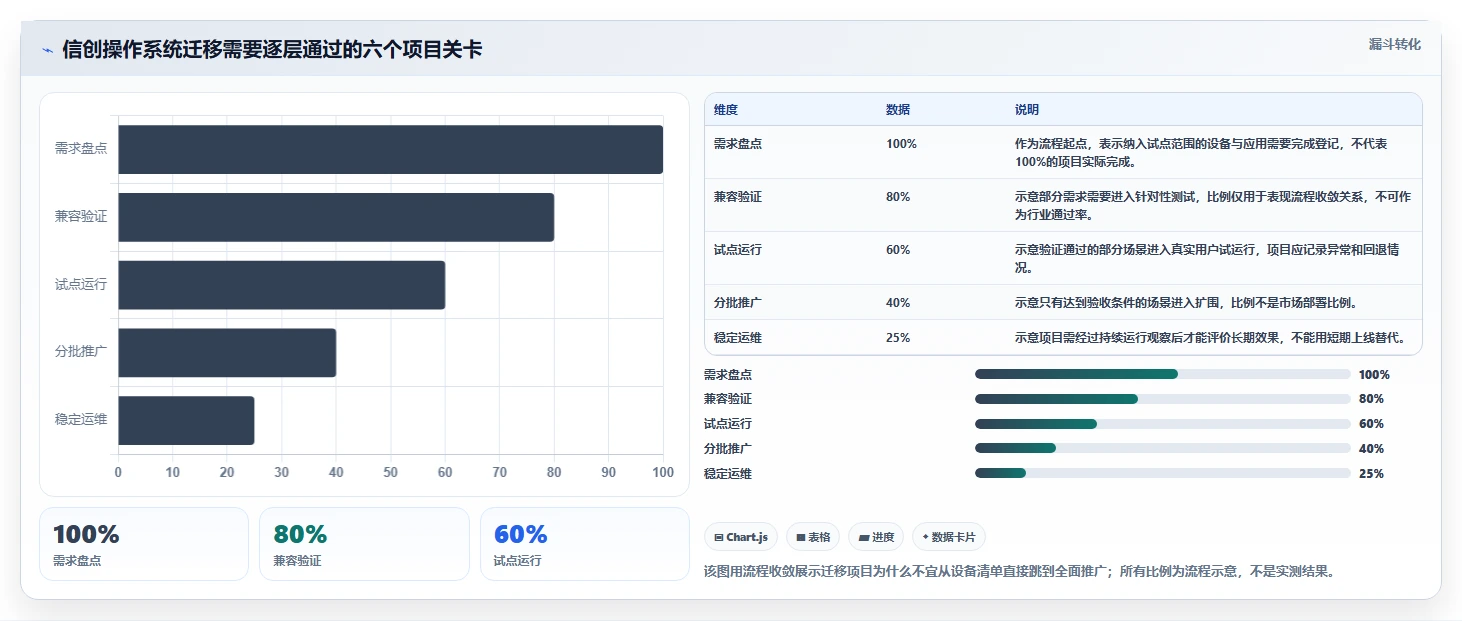This screenshot has height=621, width=1462.
Task: Click the 试点运行 progress bar
Action: coord(1162,424)
